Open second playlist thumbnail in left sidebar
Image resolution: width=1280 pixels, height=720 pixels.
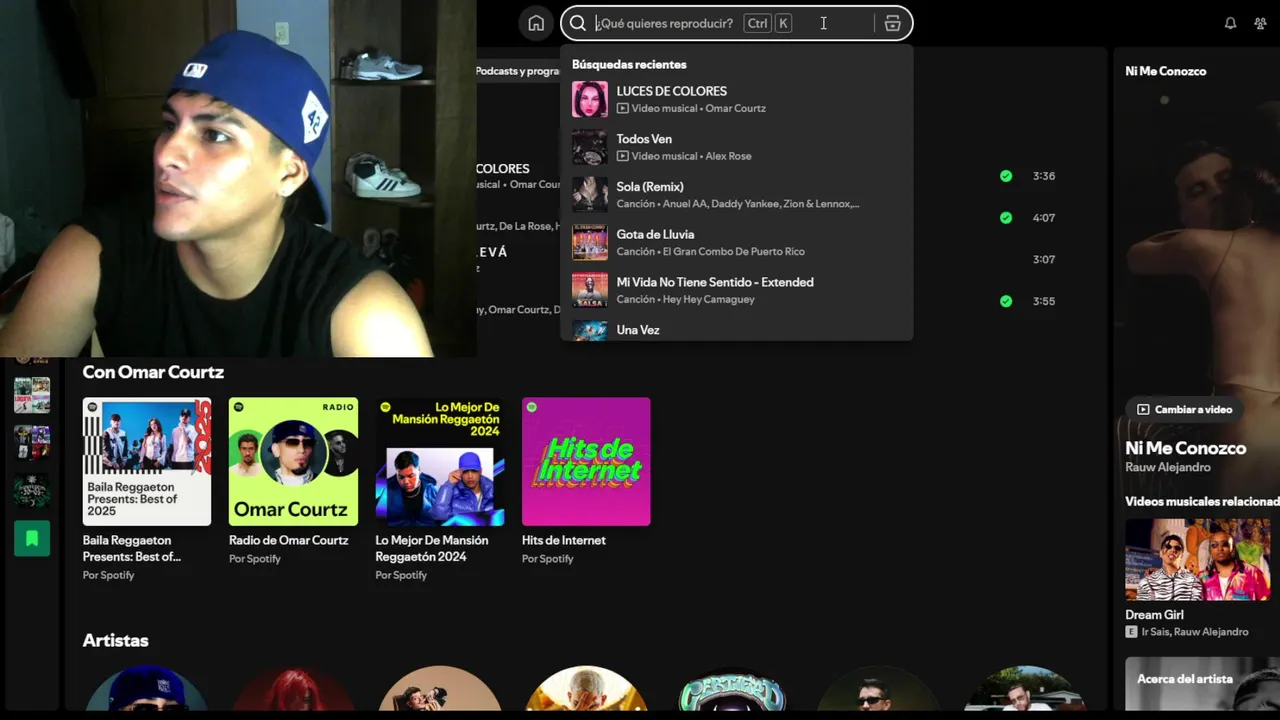point(32,443)
